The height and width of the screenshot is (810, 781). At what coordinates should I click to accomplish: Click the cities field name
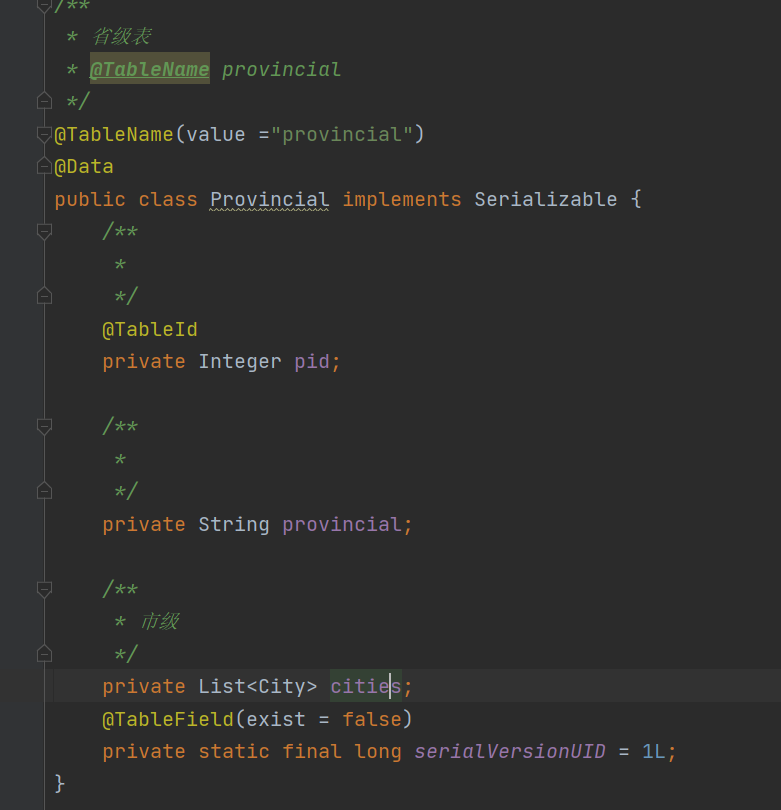(x=365, y=687)
